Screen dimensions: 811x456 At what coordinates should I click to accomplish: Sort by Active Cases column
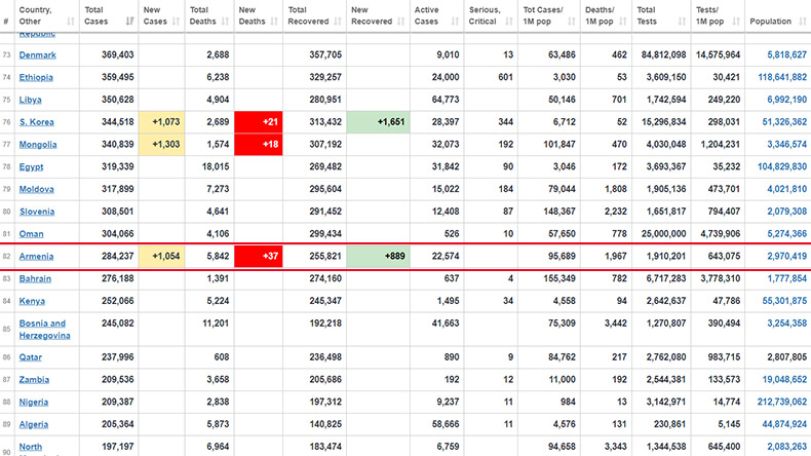click(437, 16)
